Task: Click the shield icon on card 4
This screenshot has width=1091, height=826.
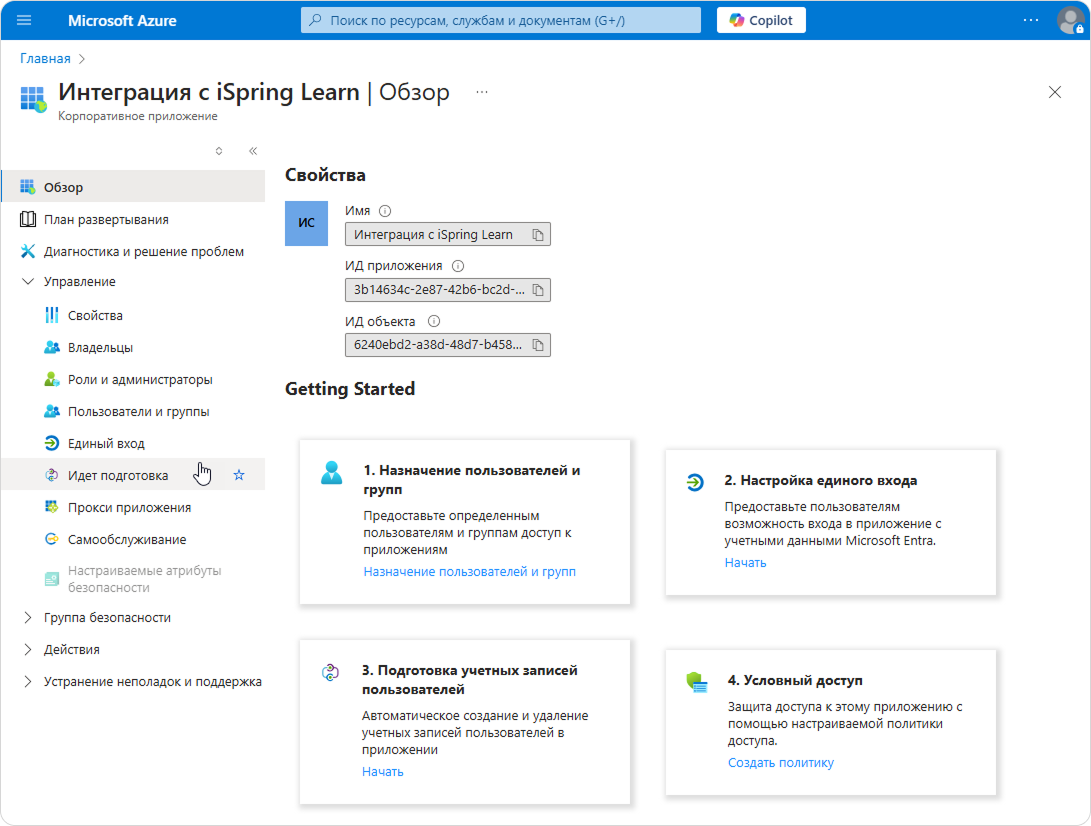Action: tap(696, 682)
